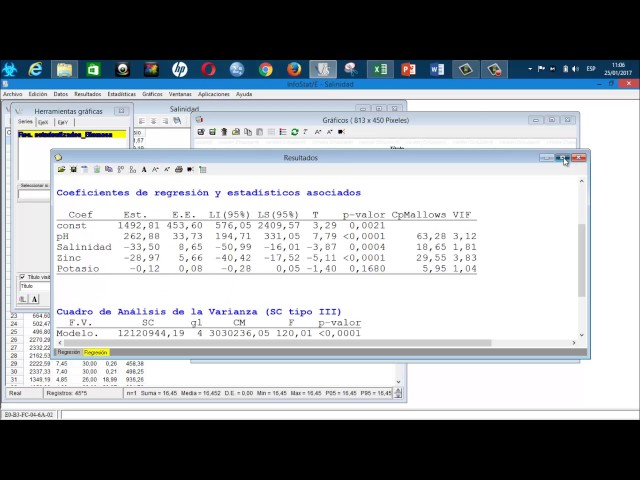
Task: Save results icon in Resultados toolbar
Action: 73,169
